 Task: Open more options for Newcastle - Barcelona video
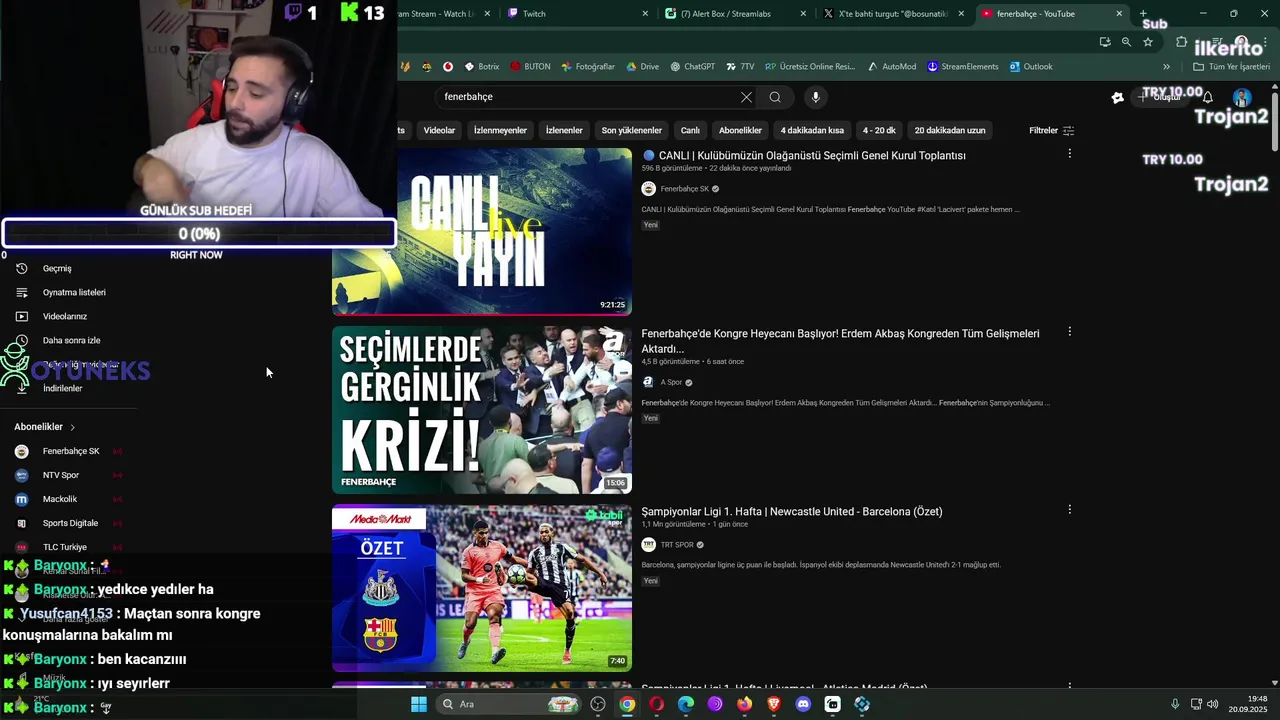click(x=1069, y=510)
